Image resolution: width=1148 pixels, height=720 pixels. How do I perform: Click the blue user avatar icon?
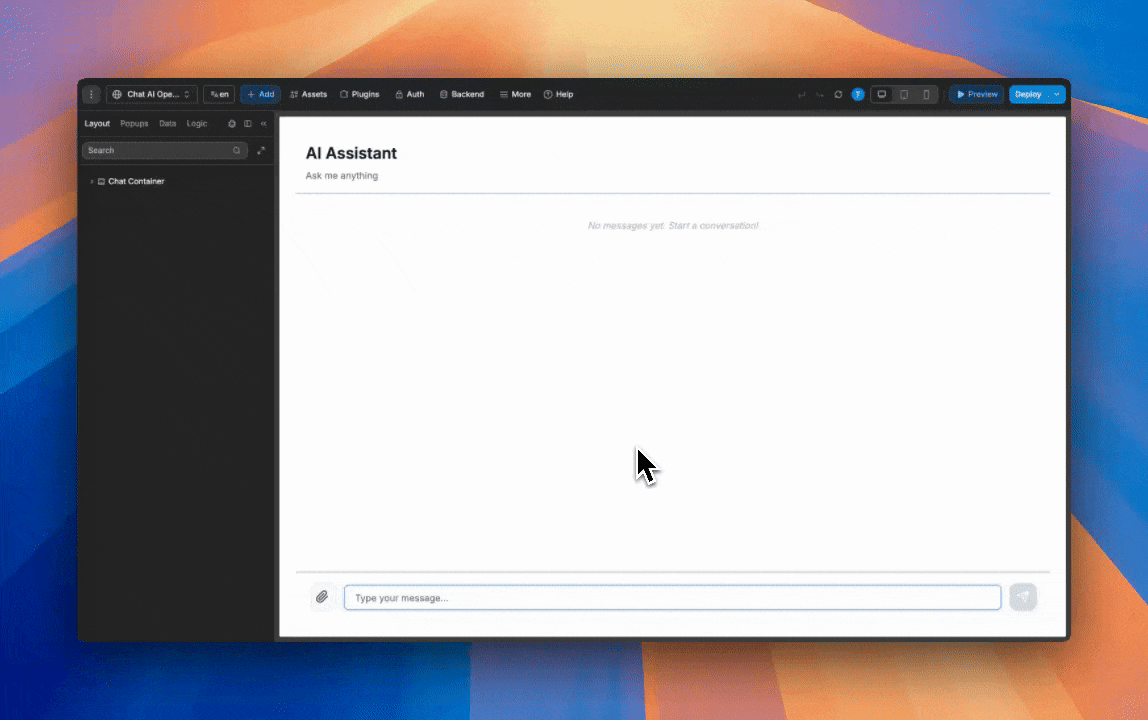(x=858, y=94)
